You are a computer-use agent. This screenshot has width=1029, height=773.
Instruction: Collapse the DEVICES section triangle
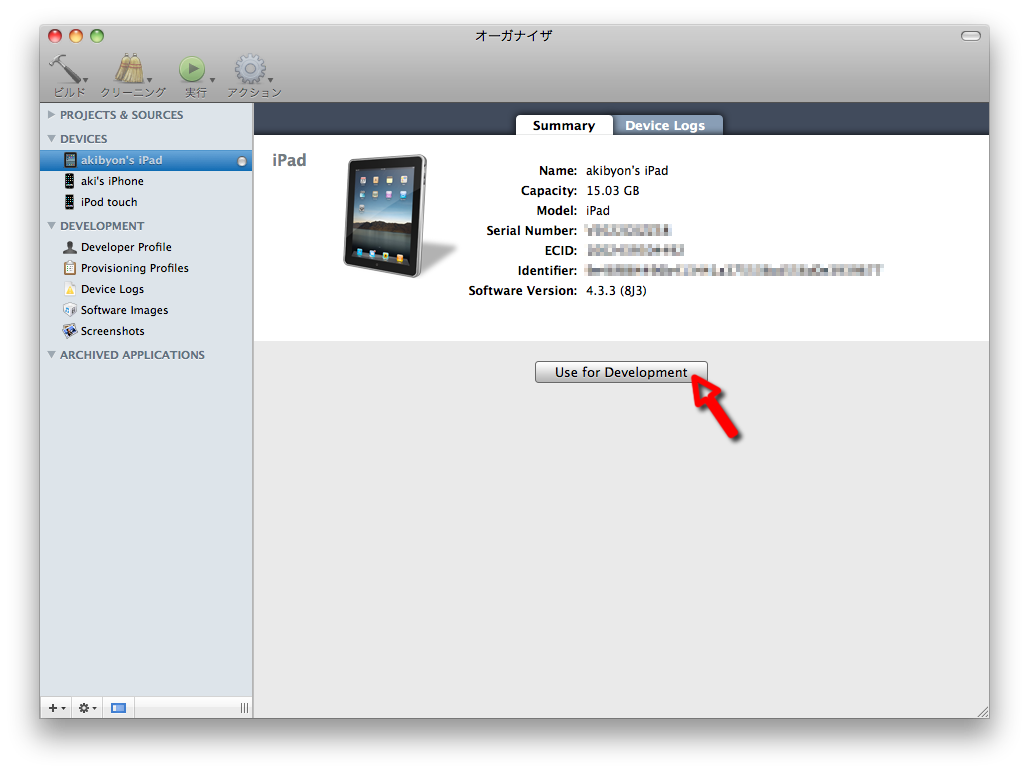51,139
